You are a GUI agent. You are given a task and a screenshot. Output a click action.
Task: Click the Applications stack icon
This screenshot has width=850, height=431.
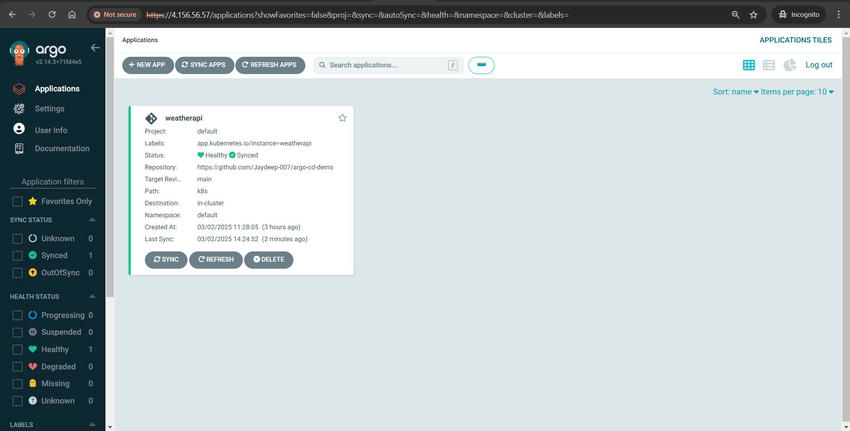[x=19, y=88]
